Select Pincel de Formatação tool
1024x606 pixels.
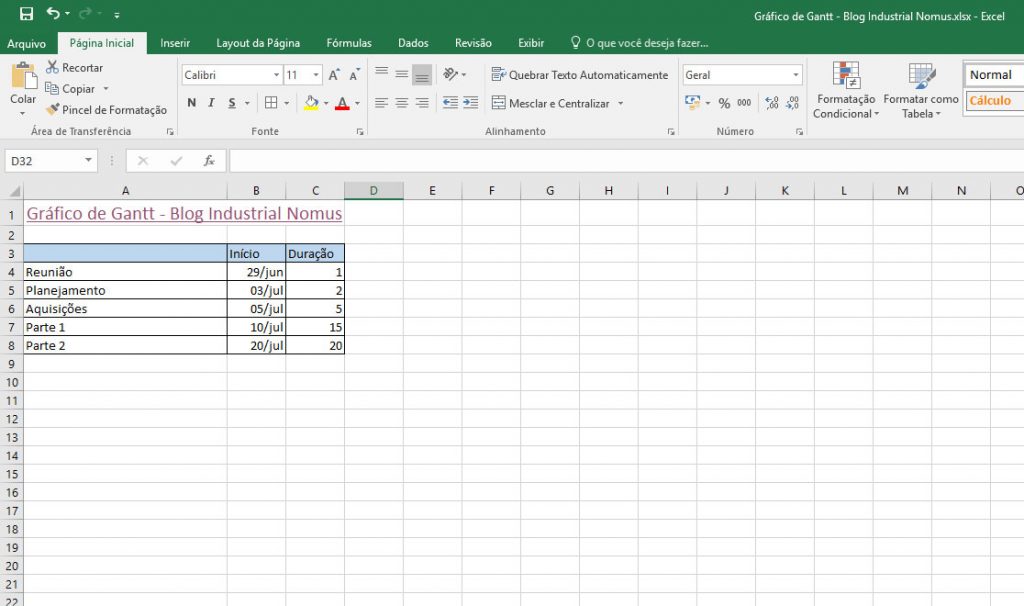click(x=106, y=110)
